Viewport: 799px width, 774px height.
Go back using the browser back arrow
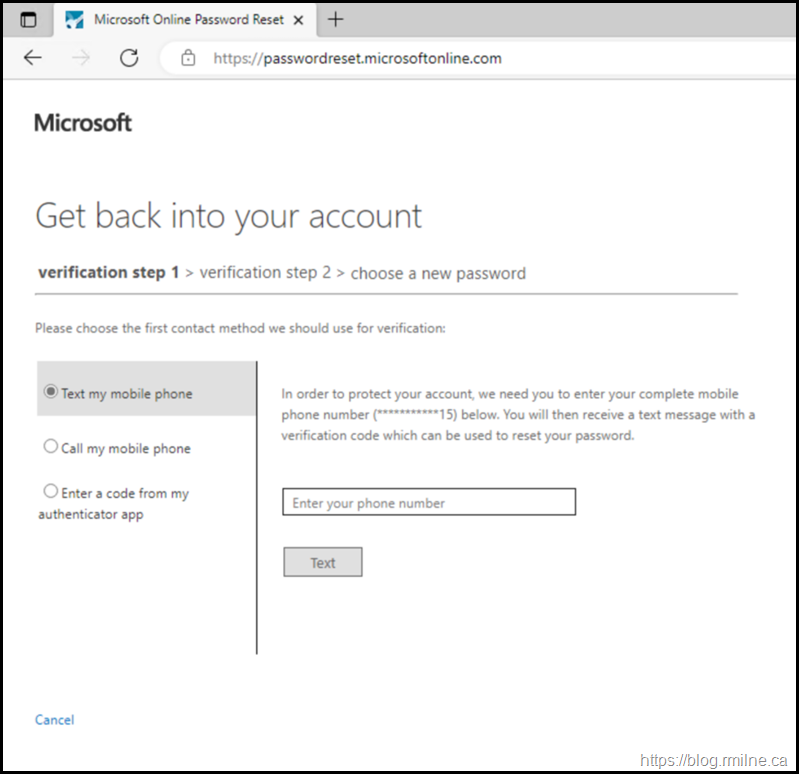pyautogui.click(x=33, y=58)
